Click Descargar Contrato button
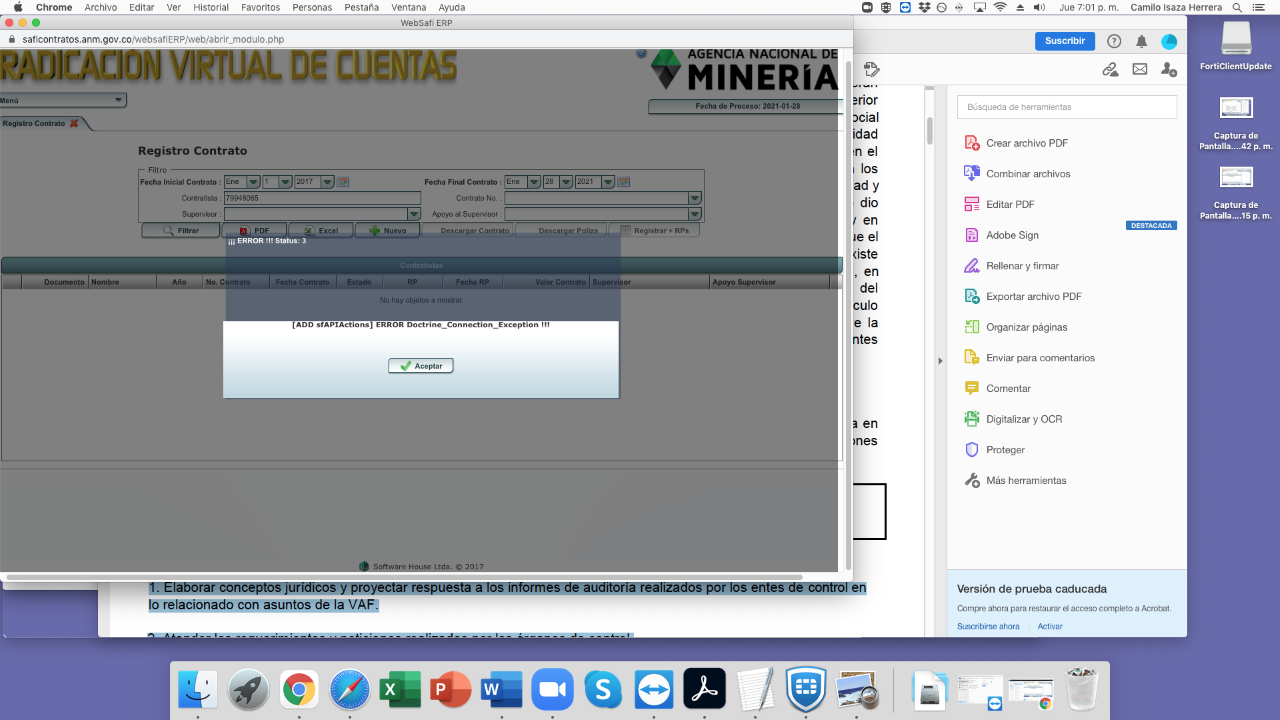1280x720 pixels. 466,230
